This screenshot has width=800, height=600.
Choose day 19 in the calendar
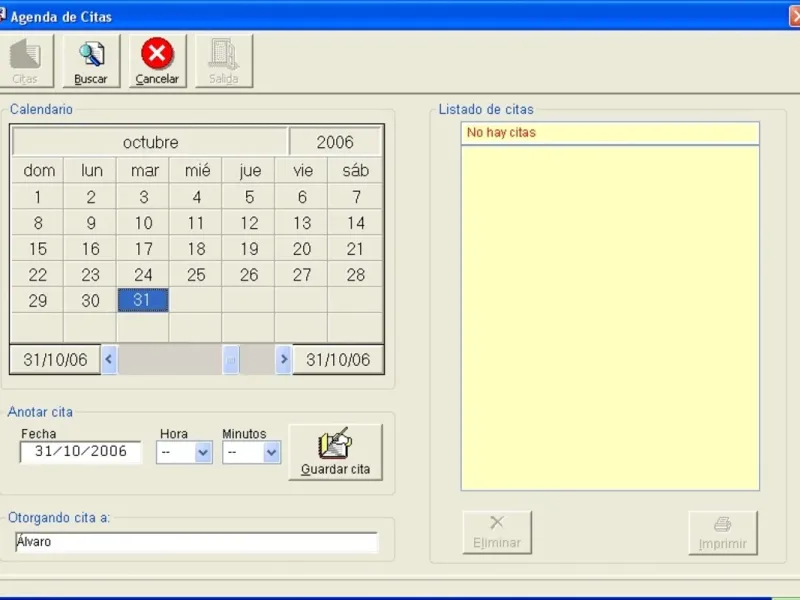[249, 248]
